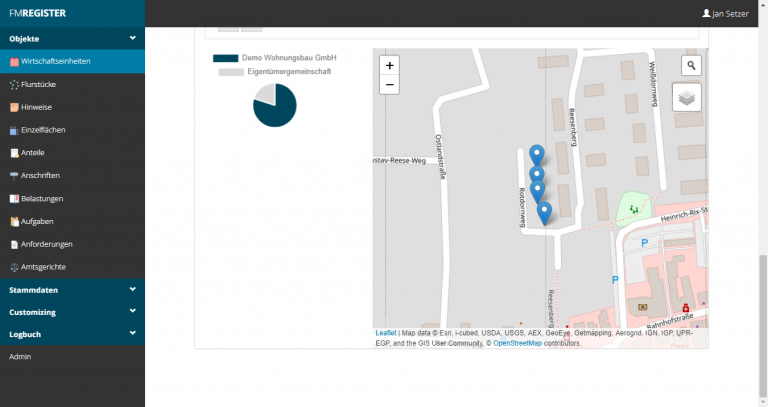
Task: Click the Aufgaben tasks icon
Action: tap(14, 221)
